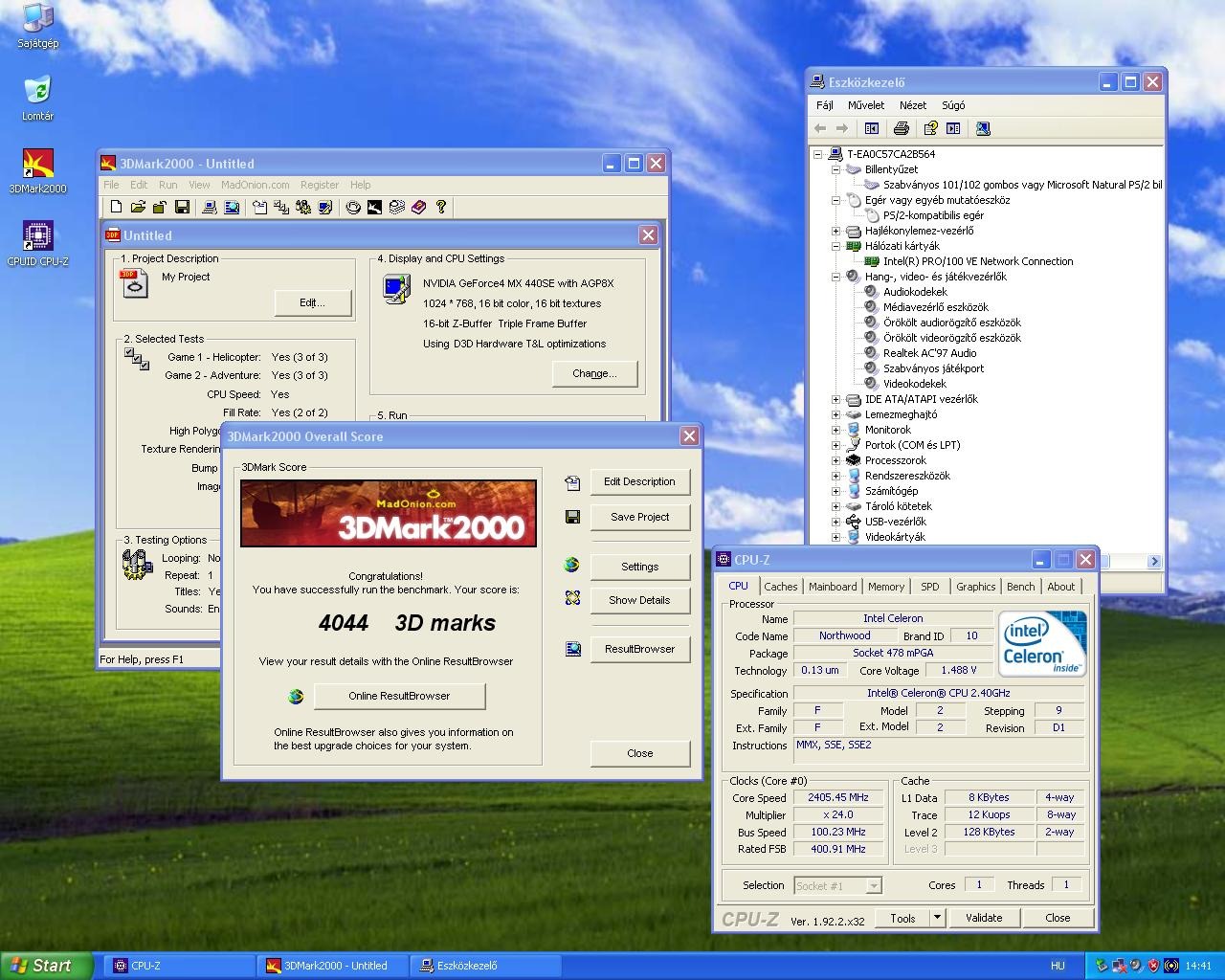The image size is (1225, 980).
Task: Expand the Hajlékonylemez-vezérlő node in Eszközkezelő
Action: point(835,231)
